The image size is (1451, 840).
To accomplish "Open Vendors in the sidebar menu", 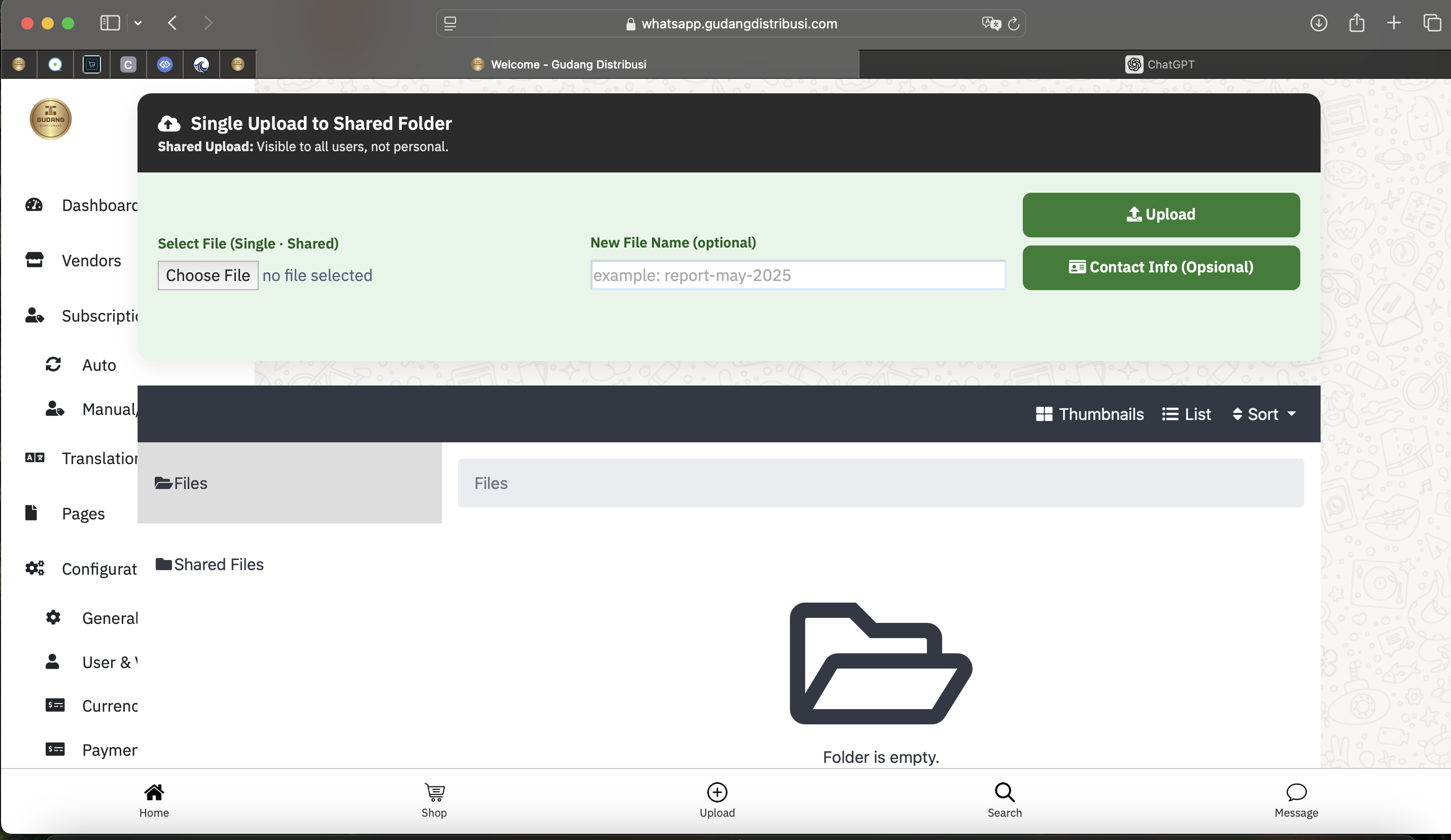I will pyautogui.click(x=91, y=261).
